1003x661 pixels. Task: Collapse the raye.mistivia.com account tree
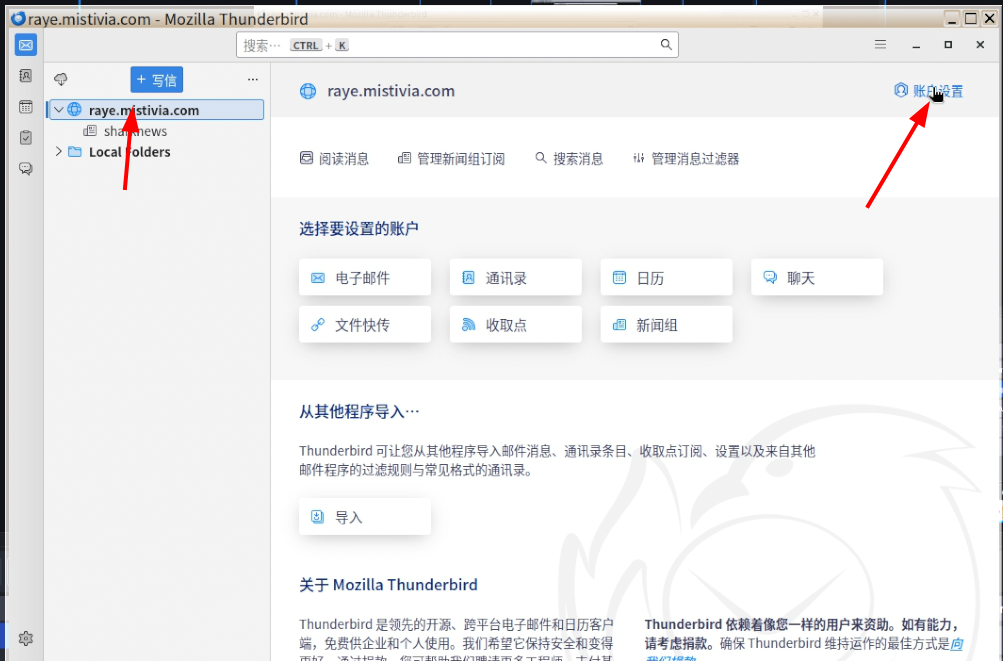tap(58, 110)
